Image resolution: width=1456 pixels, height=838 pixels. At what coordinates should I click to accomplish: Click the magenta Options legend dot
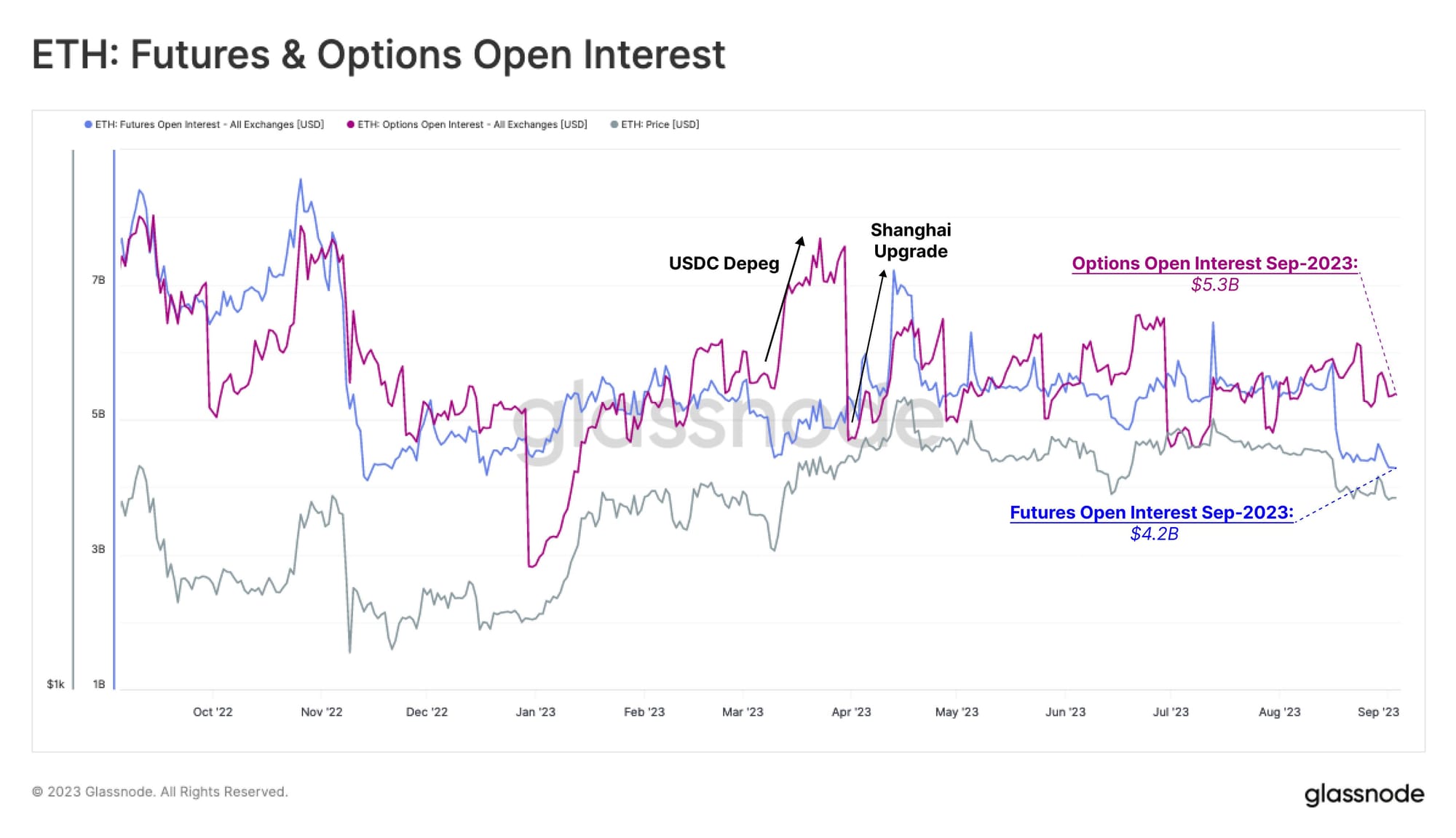(x=351, y=124)
